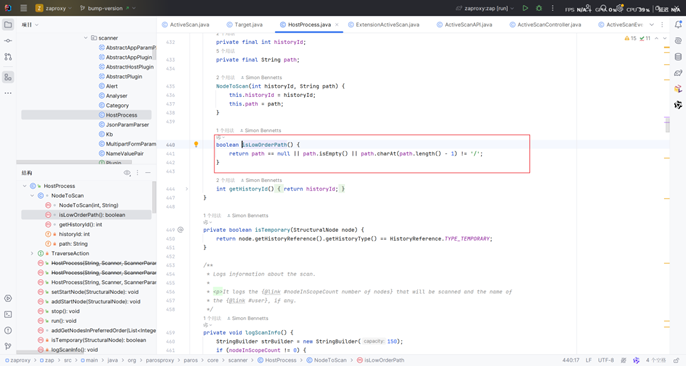Open the zaproxy project dropdown
The height and width of the screenshot is (366, 686).
[x=53, y=8]
